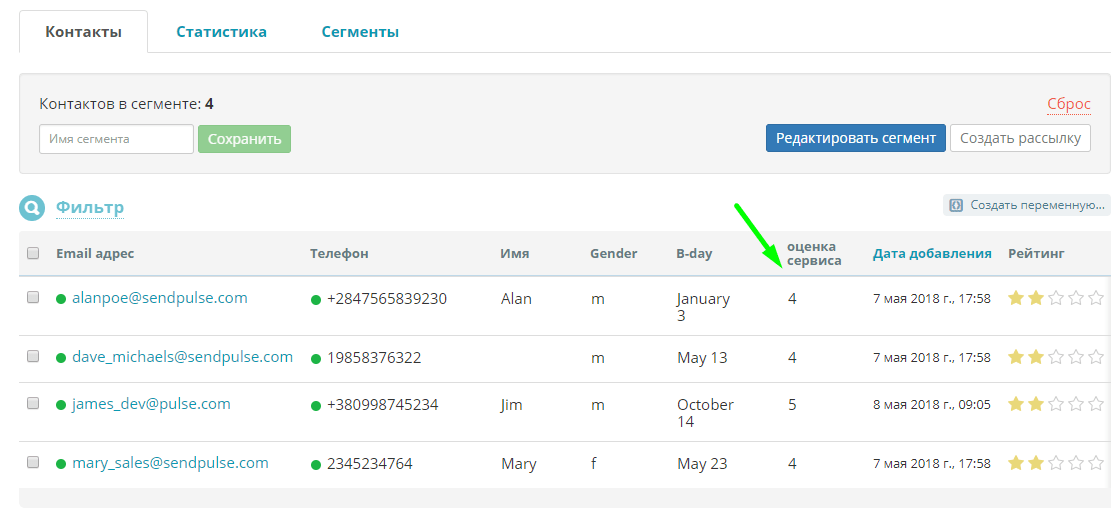Click rating stars in Alan's row
Viewport: 1117px width, 508px height.
point(1056,299)
